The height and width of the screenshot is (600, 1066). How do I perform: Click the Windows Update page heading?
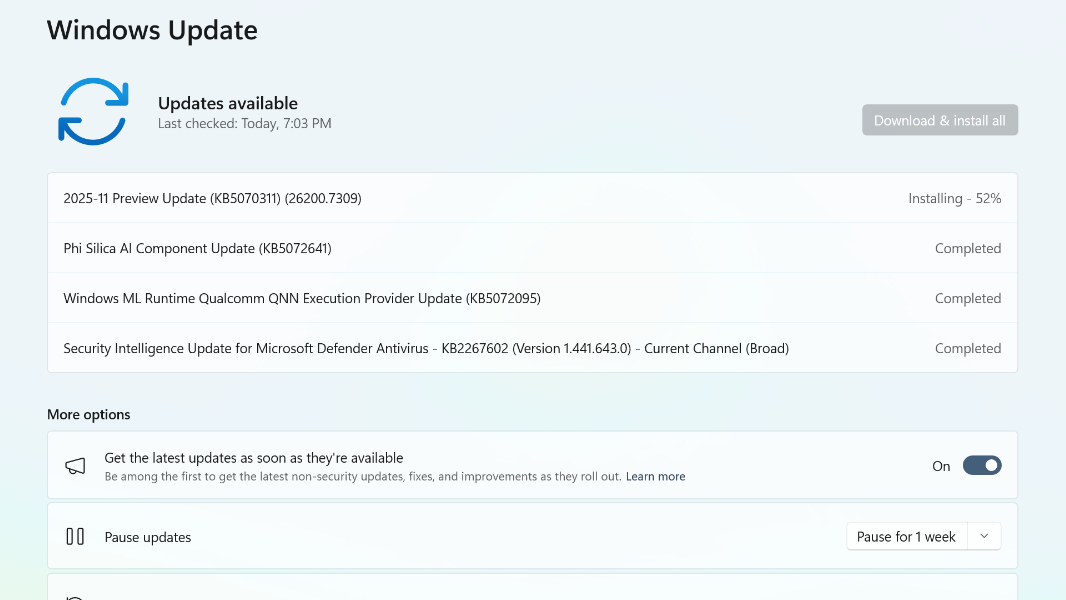coord(152,30)
